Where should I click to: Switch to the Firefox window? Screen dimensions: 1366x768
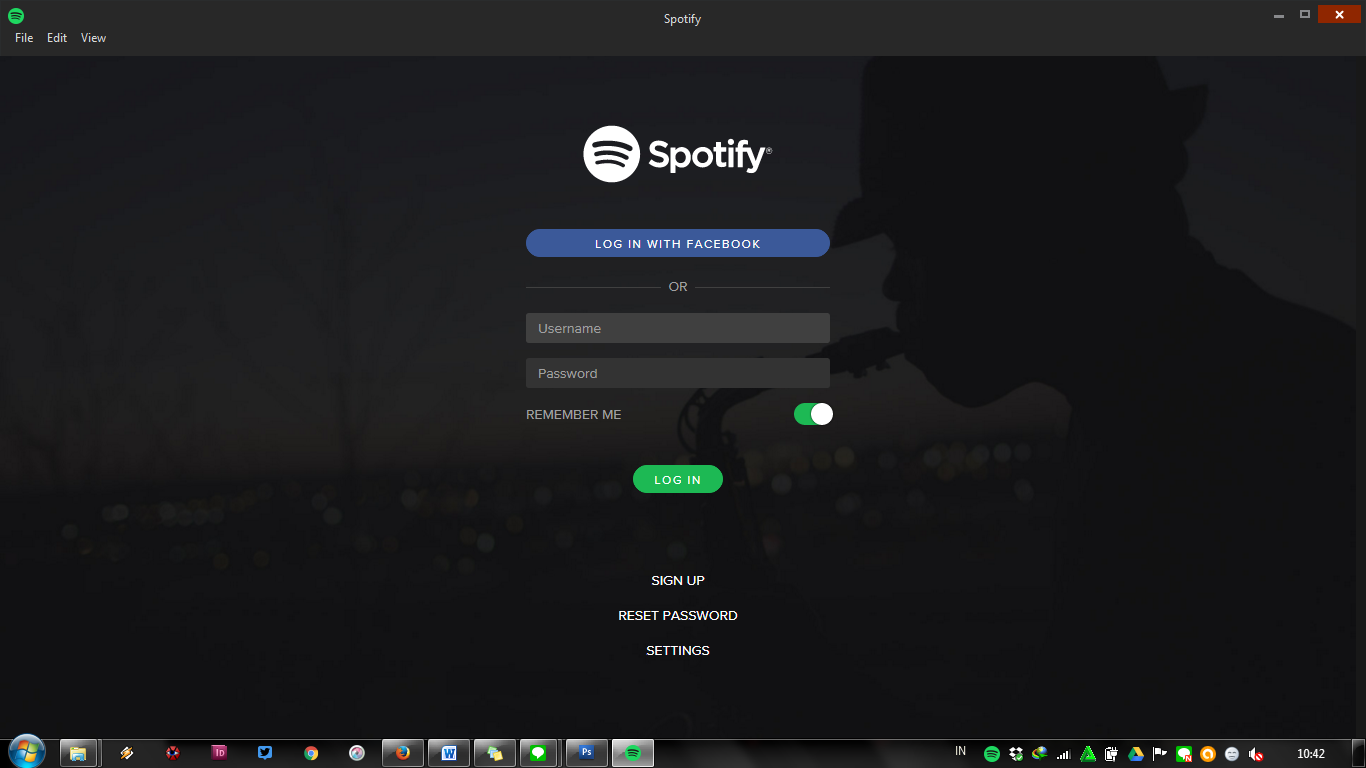403,753
